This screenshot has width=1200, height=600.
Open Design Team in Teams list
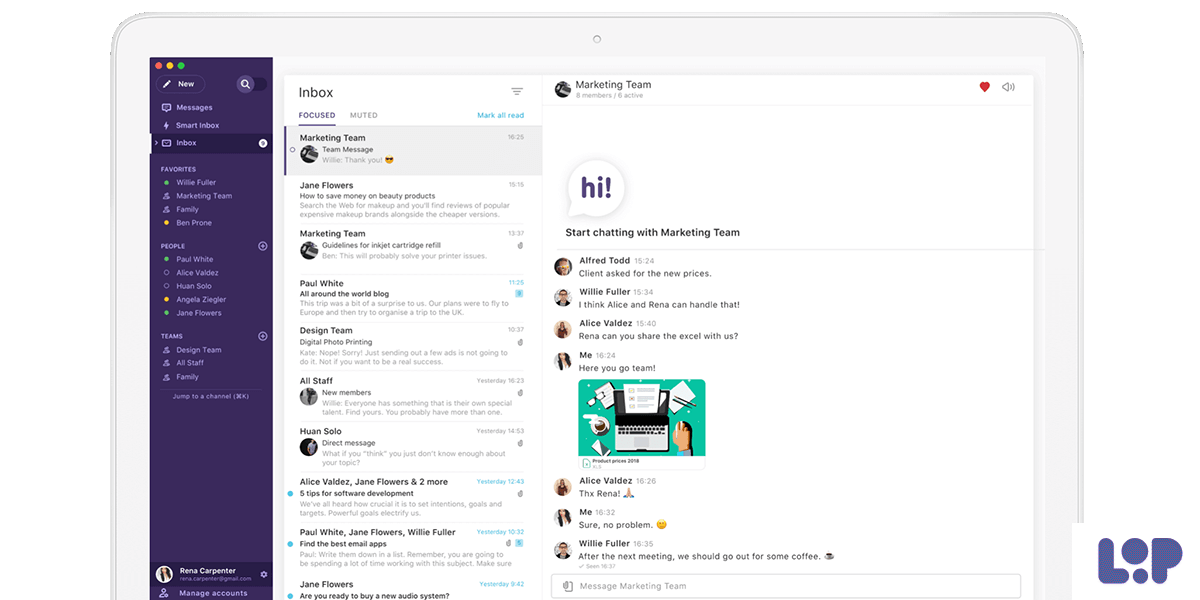point(199,350)
